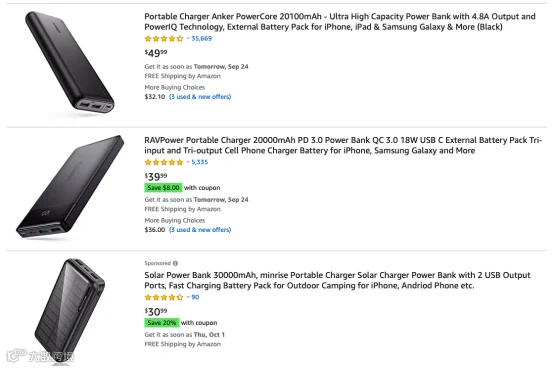The width and height of the screenshot is (553, 368).
Task: Expand Solar Power Bank rating chevron
Action: click(188, 297)
